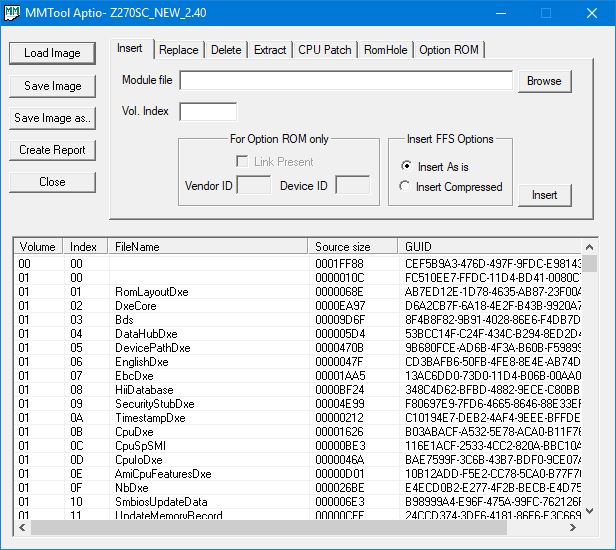Open the Delete tab

click(x=226, y=50)
